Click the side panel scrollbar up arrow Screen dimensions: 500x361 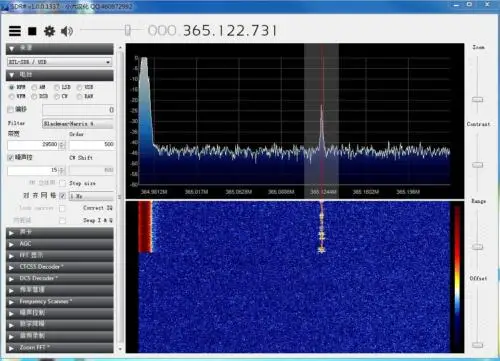(120, 48)
